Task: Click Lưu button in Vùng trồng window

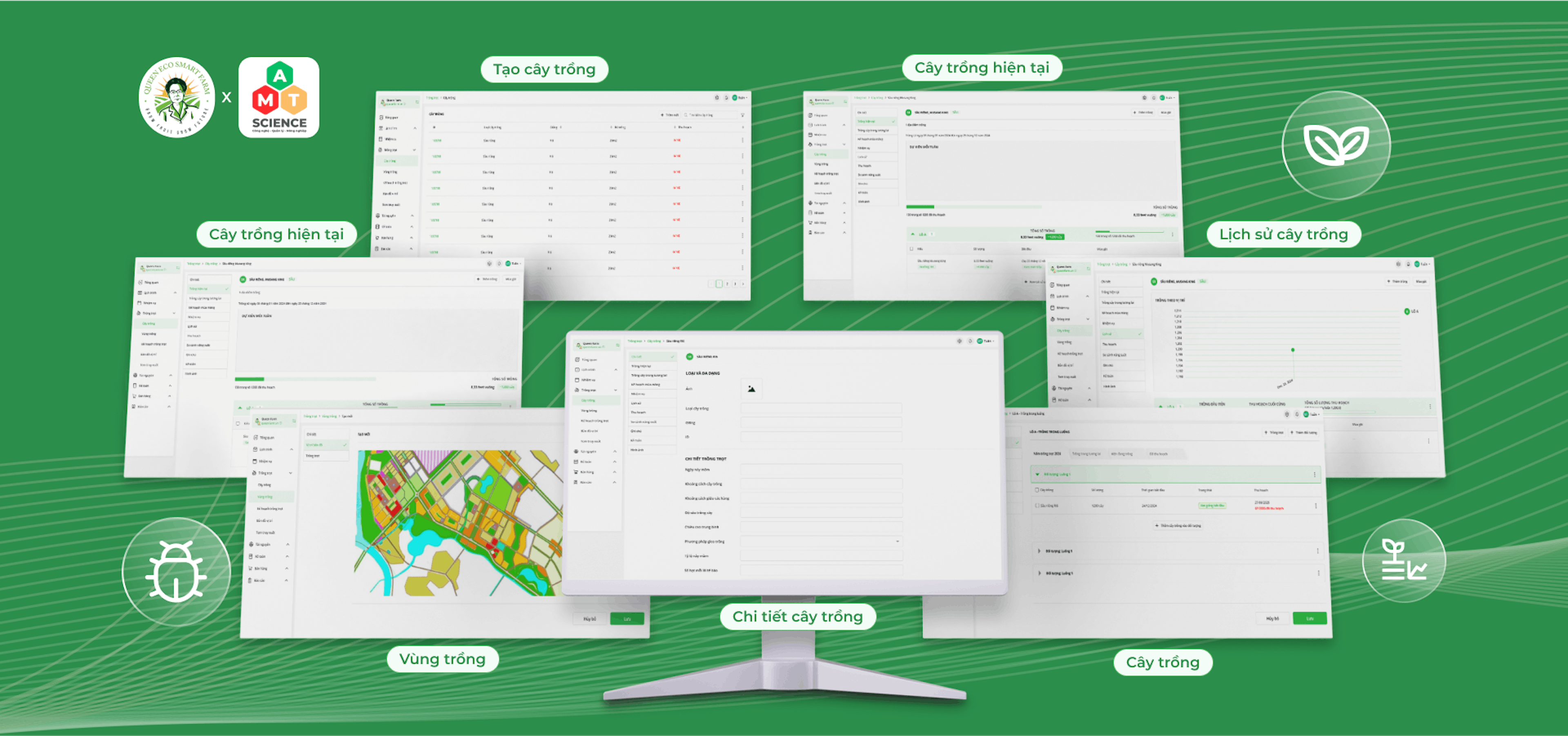Action: pyautogui.click(x=627, y=619)
